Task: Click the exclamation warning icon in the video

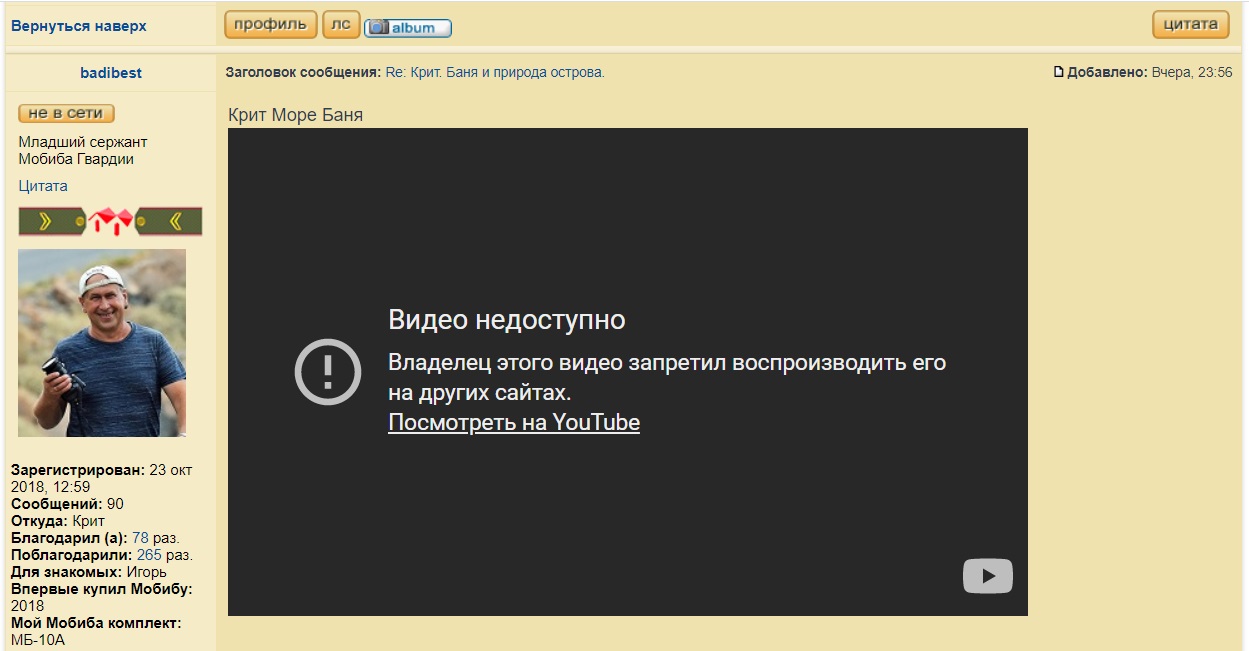Action: [x=327, y=372]
